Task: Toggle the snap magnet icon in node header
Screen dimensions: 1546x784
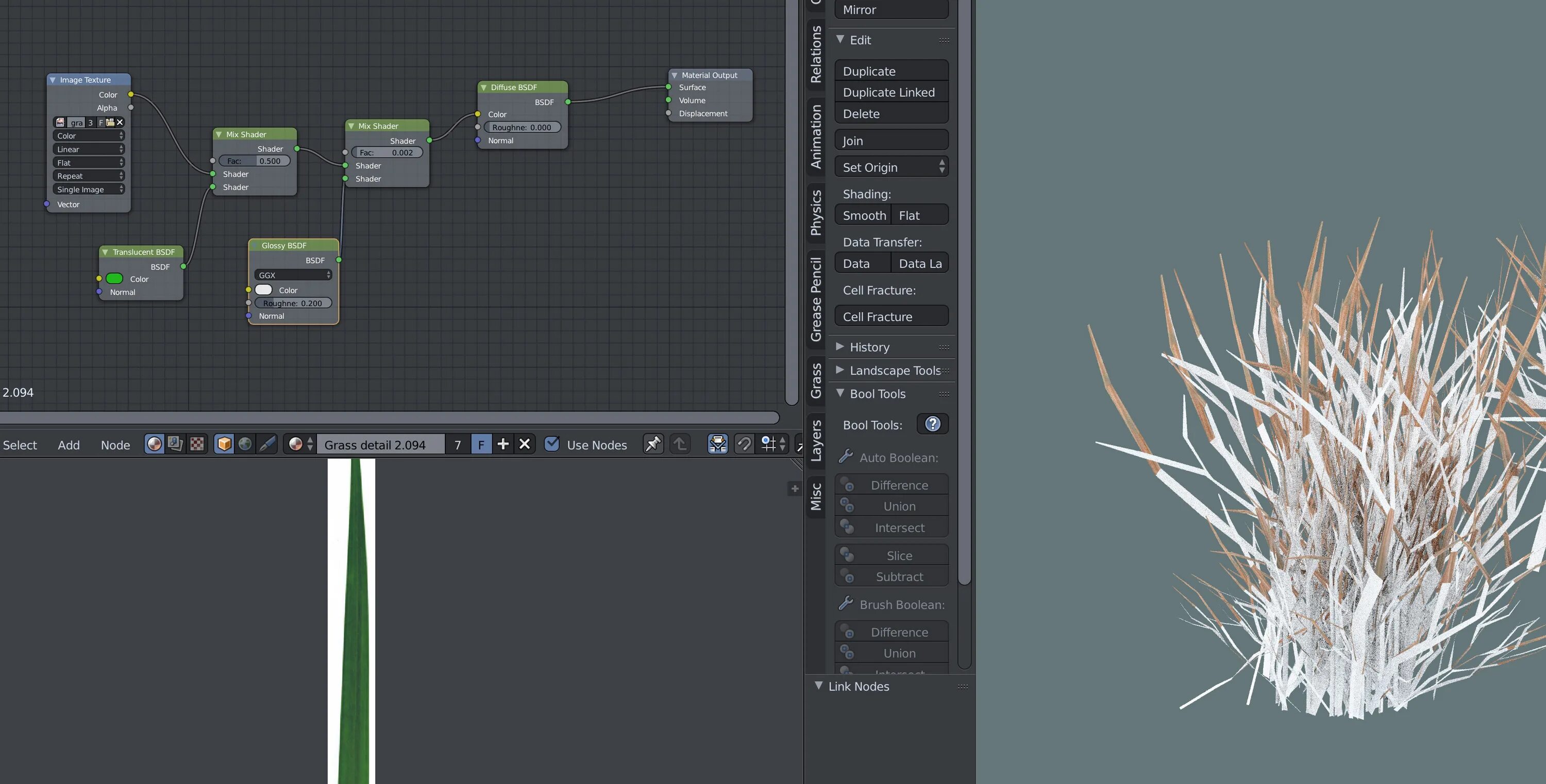Action: (x=744, y=444)
